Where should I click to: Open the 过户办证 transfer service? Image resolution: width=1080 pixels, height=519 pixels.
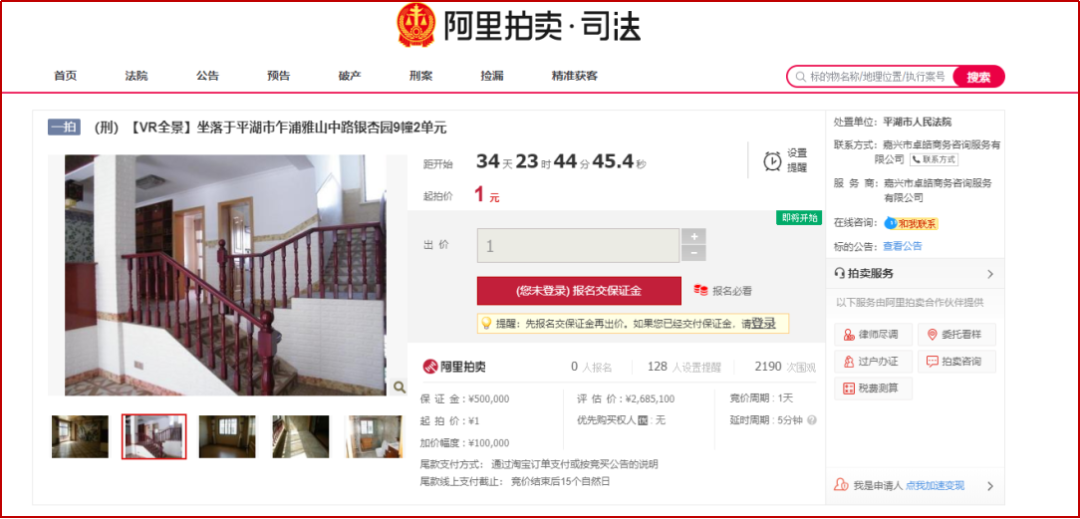873,361
